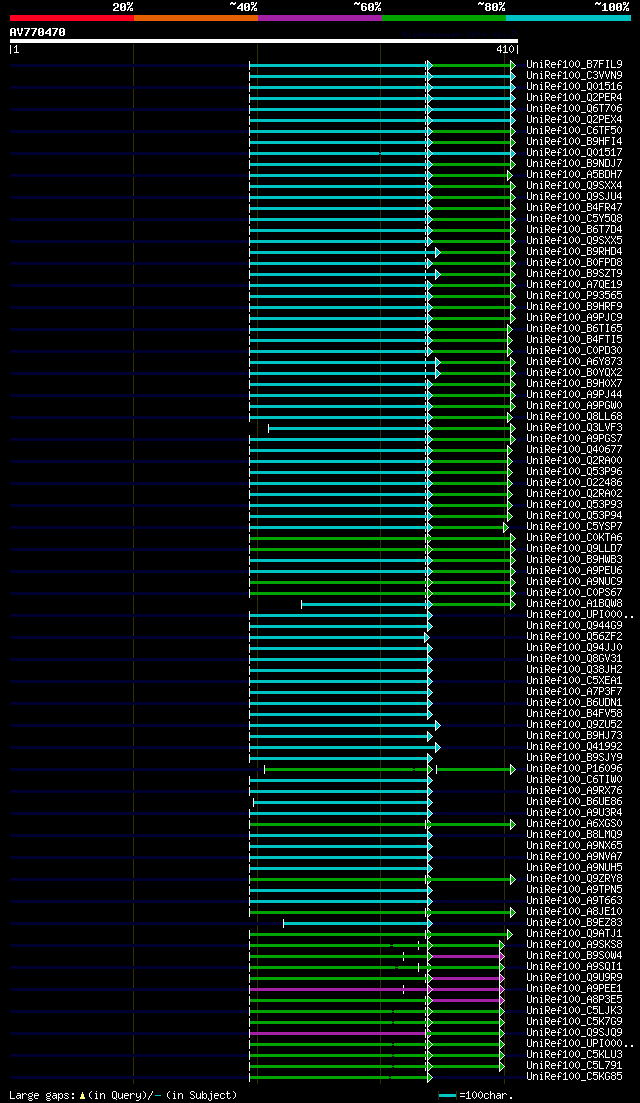
Task: Select entry UniRef100_Q8GV31
Action: click(574, 658)
